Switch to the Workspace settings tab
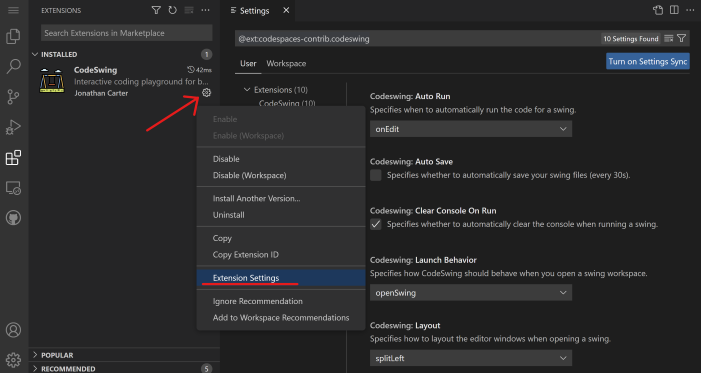This screenshot has height=373, width=701. [x=286, y=64]
